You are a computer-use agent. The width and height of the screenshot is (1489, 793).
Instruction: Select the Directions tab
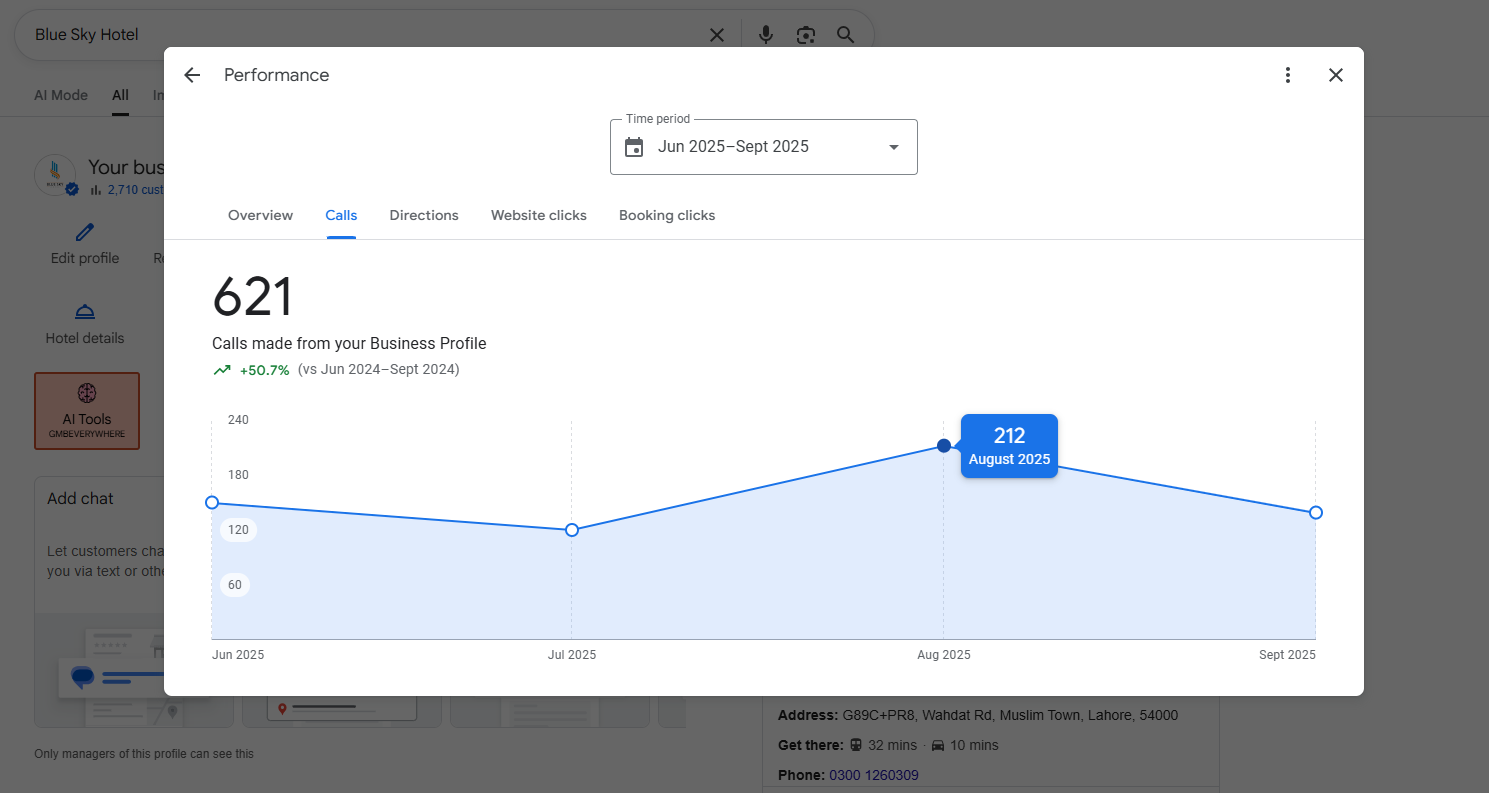(x=424, y=215)
